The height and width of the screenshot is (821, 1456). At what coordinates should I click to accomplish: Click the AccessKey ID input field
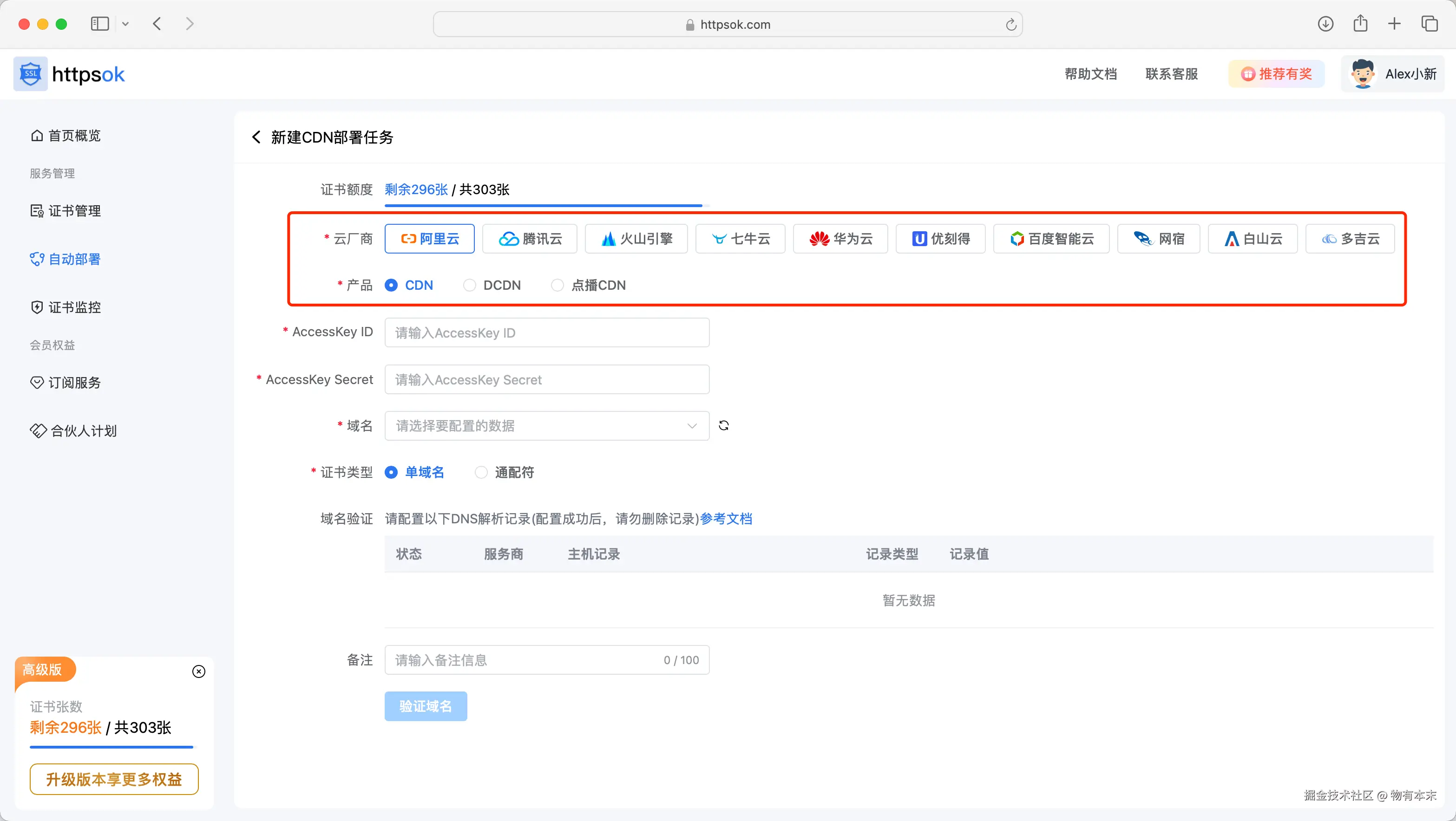[x=546, y=333]
